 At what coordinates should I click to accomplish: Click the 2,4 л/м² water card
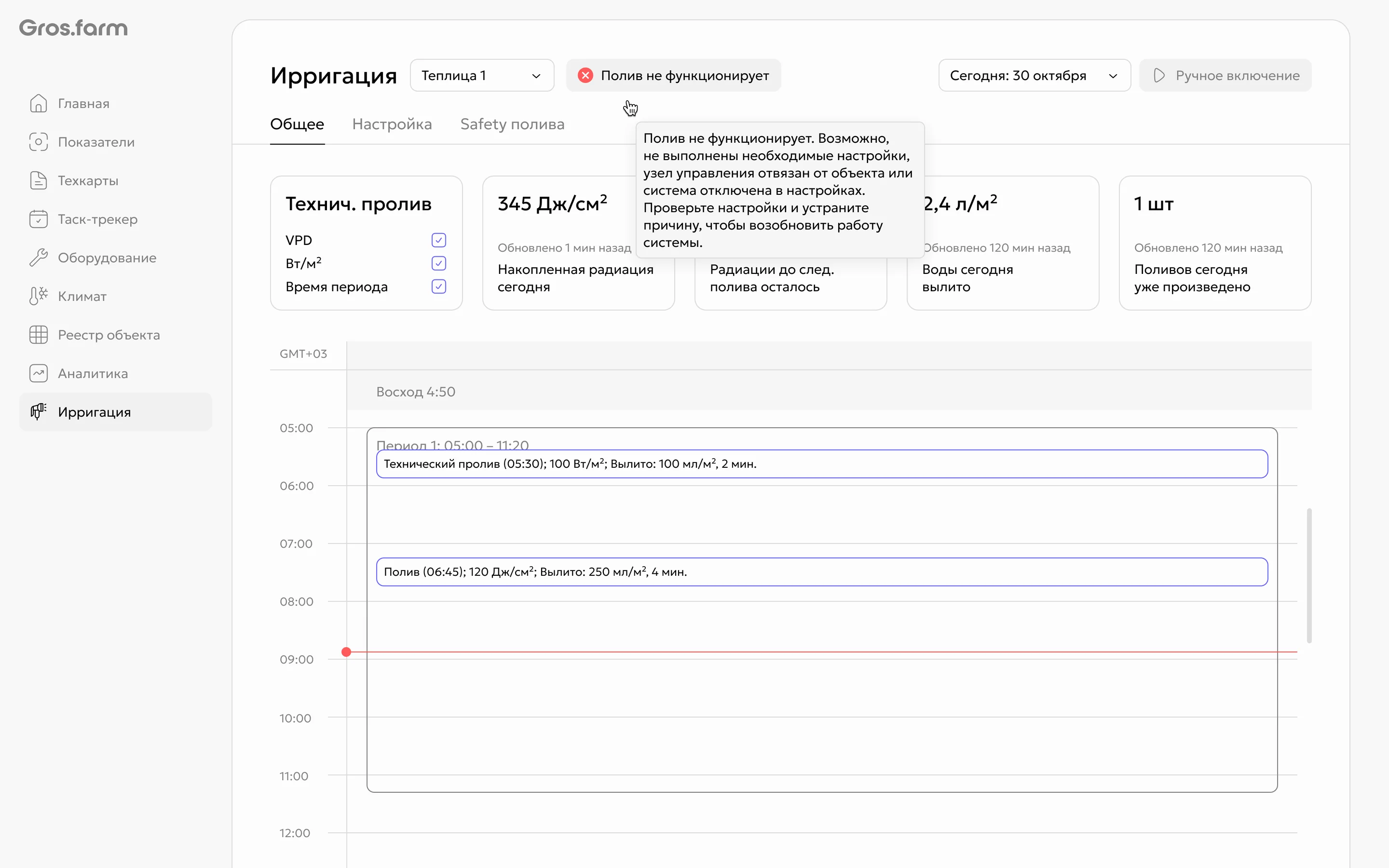[1003, 243]
